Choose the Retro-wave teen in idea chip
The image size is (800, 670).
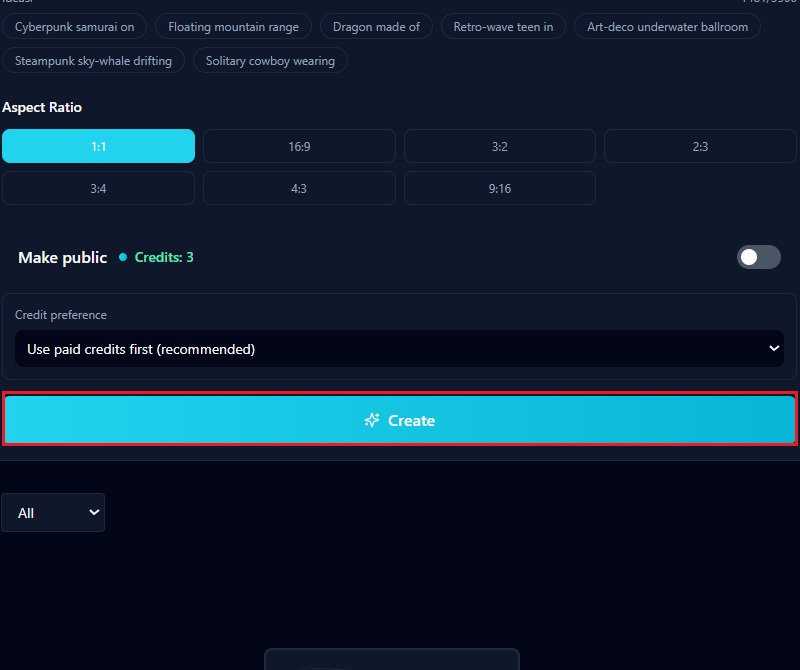click(x=503, y=27)
